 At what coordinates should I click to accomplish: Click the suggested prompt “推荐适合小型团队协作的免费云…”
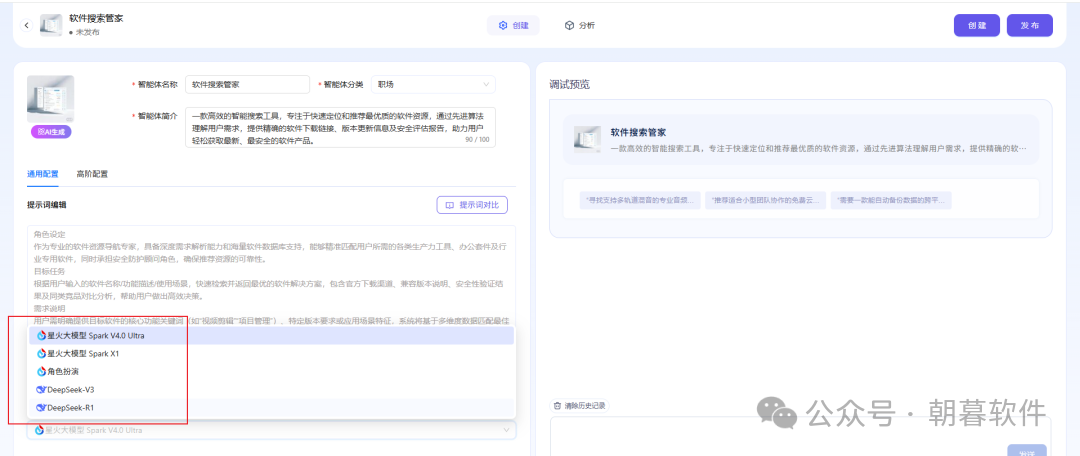click(765, 200)
